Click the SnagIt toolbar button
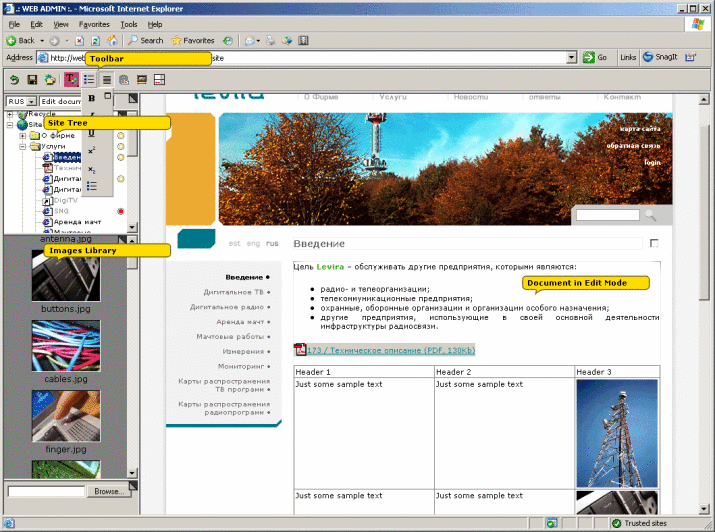715x532 pixels. click(x=660, y=57)
